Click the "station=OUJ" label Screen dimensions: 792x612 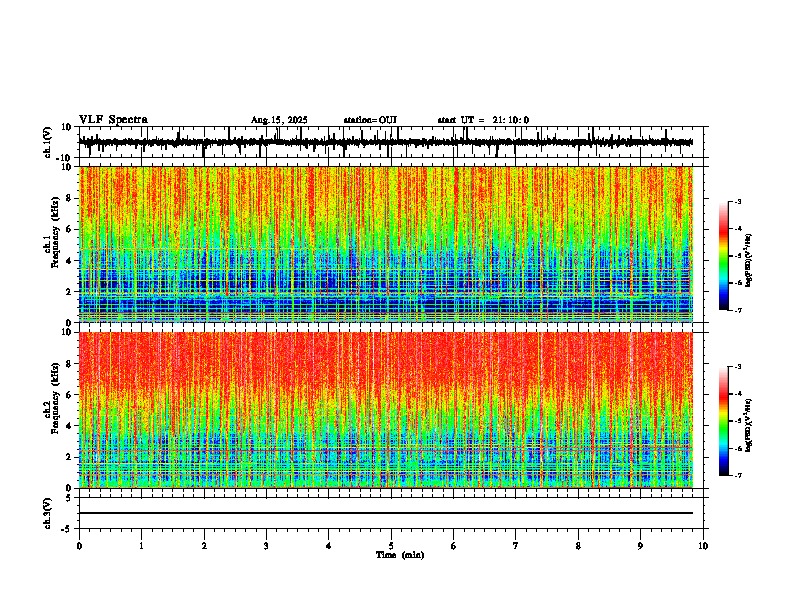coord(370,120)
